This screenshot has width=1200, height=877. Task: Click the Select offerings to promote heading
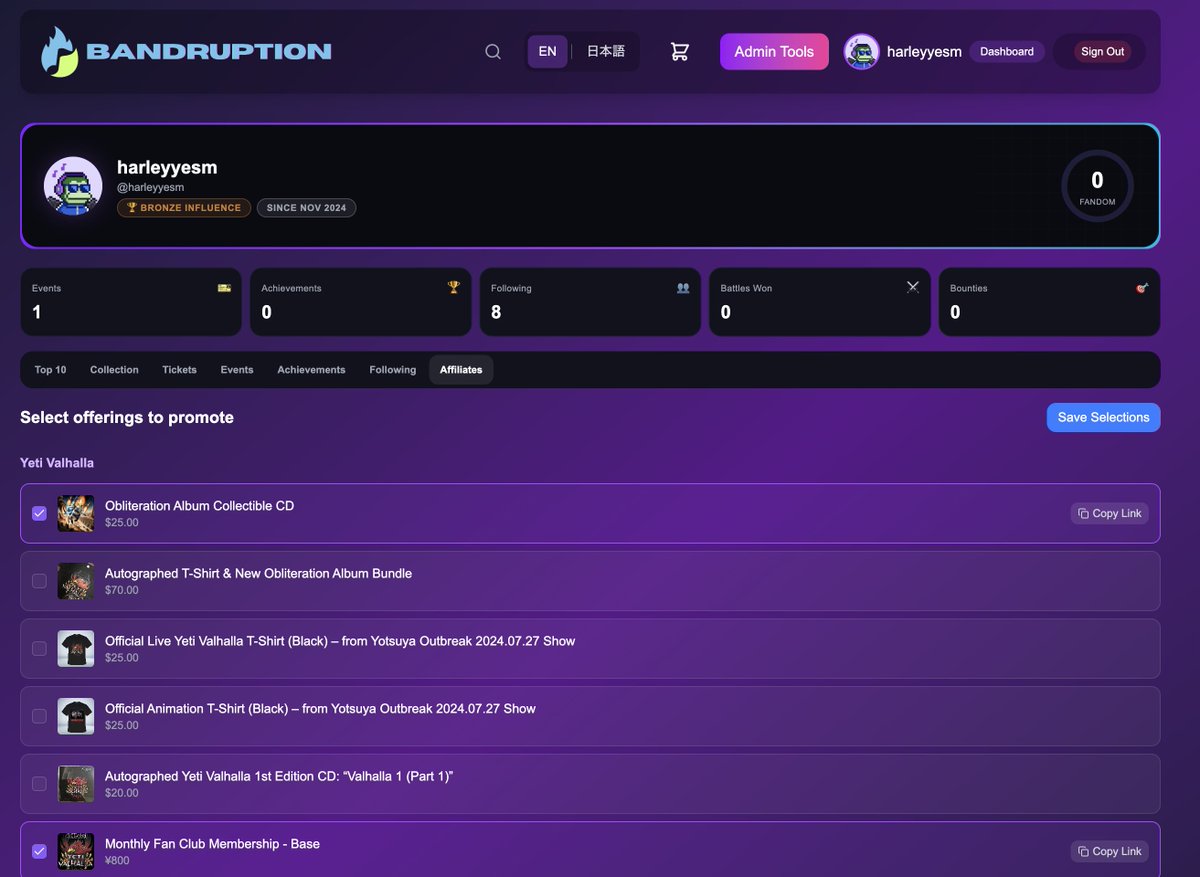point(127,417)
